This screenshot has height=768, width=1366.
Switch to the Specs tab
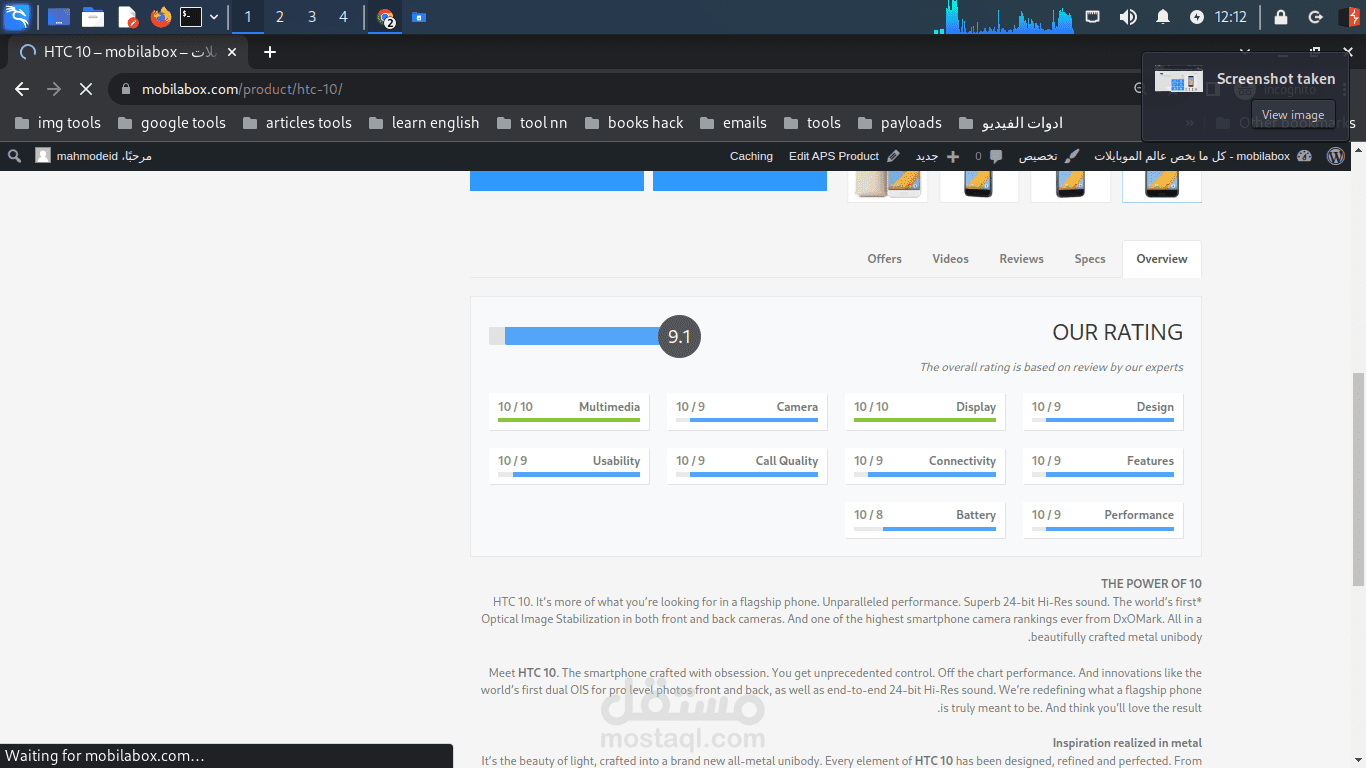1090,259
